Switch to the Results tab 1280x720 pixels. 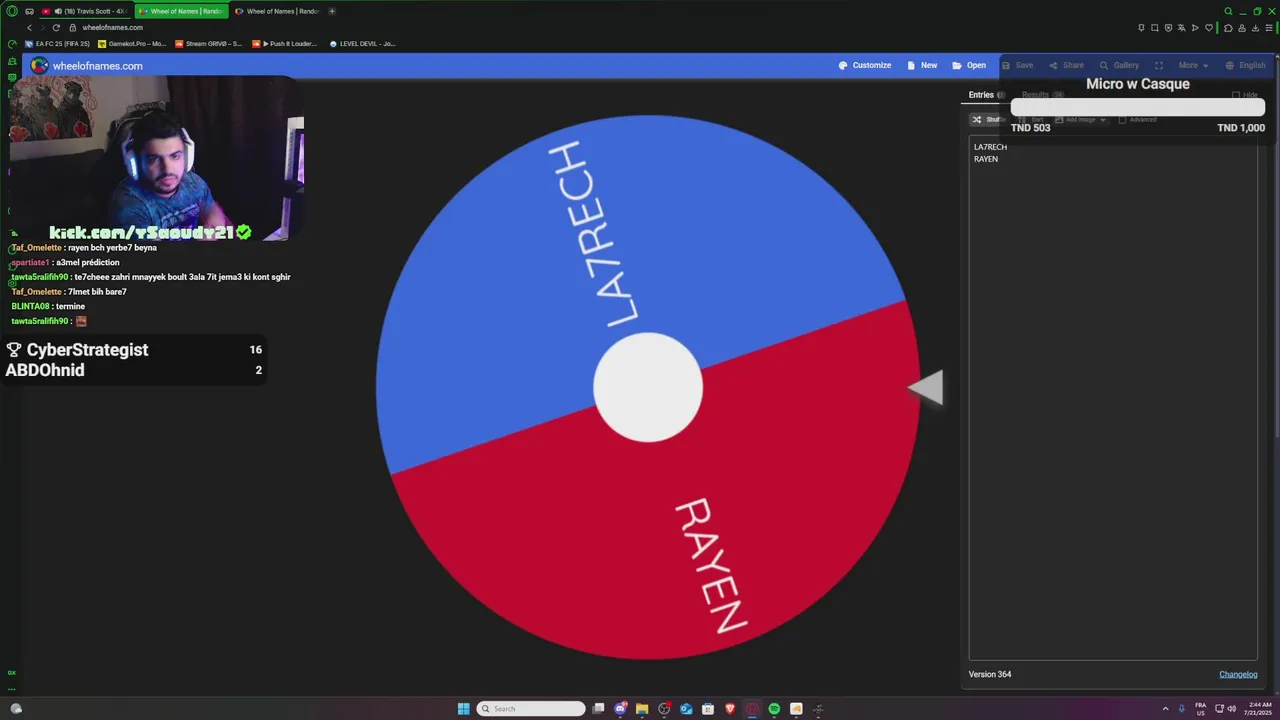click(1042, 95)
